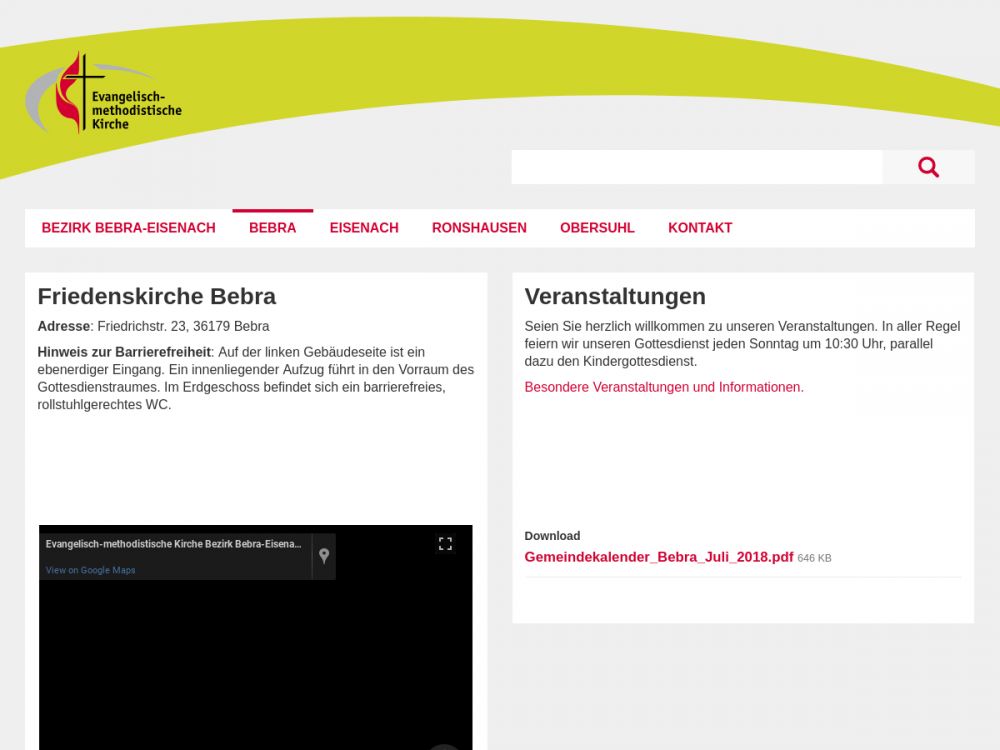1000x750 pixels.
Task: Click the 646 KB file size label
Action: coord(814,558)
